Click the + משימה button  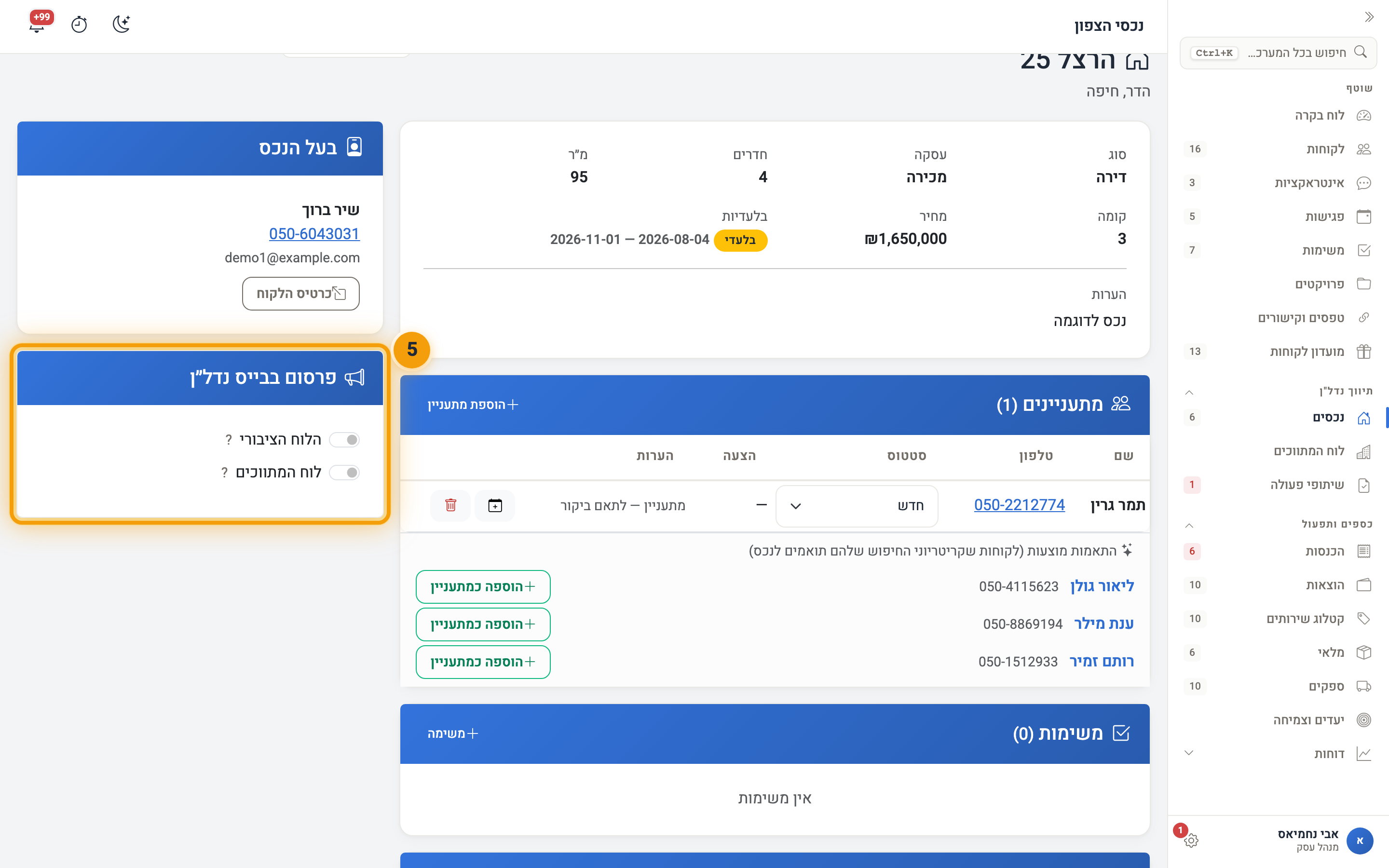pyautogui.click(x=453, y=733)
